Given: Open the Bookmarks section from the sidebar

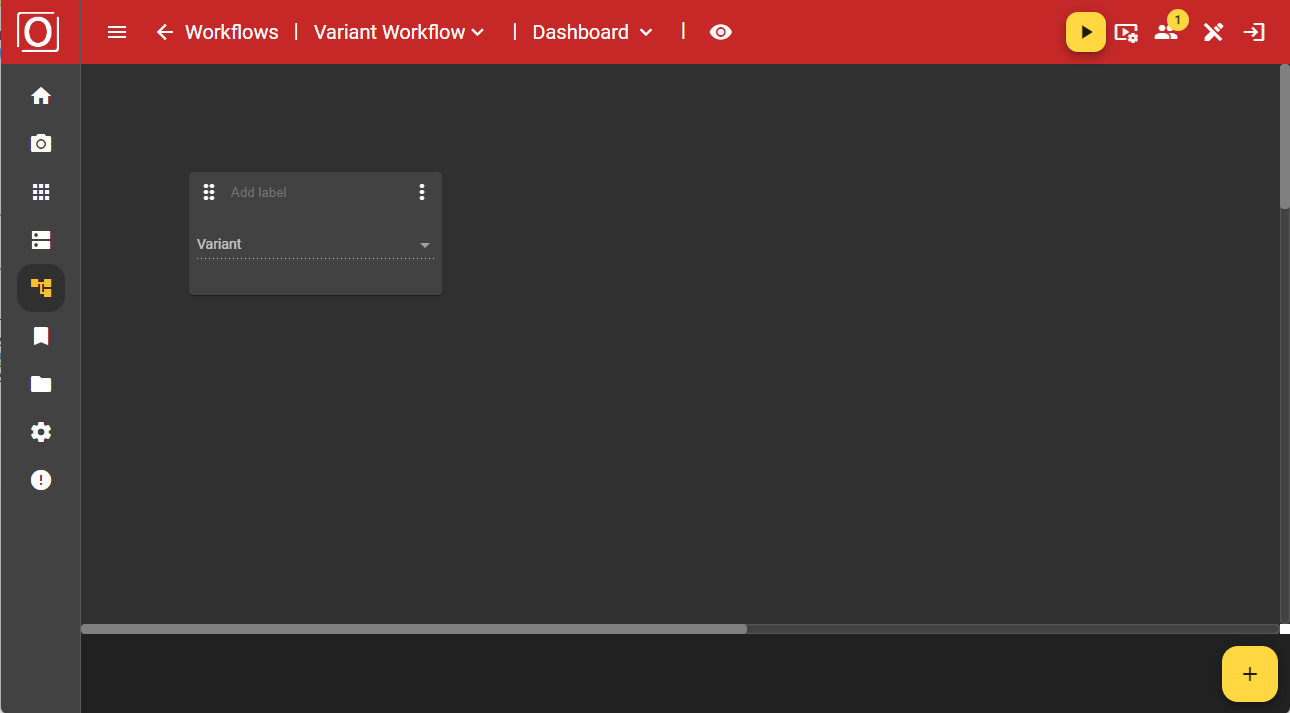Looking at the screenshot, I should [40, 335].
